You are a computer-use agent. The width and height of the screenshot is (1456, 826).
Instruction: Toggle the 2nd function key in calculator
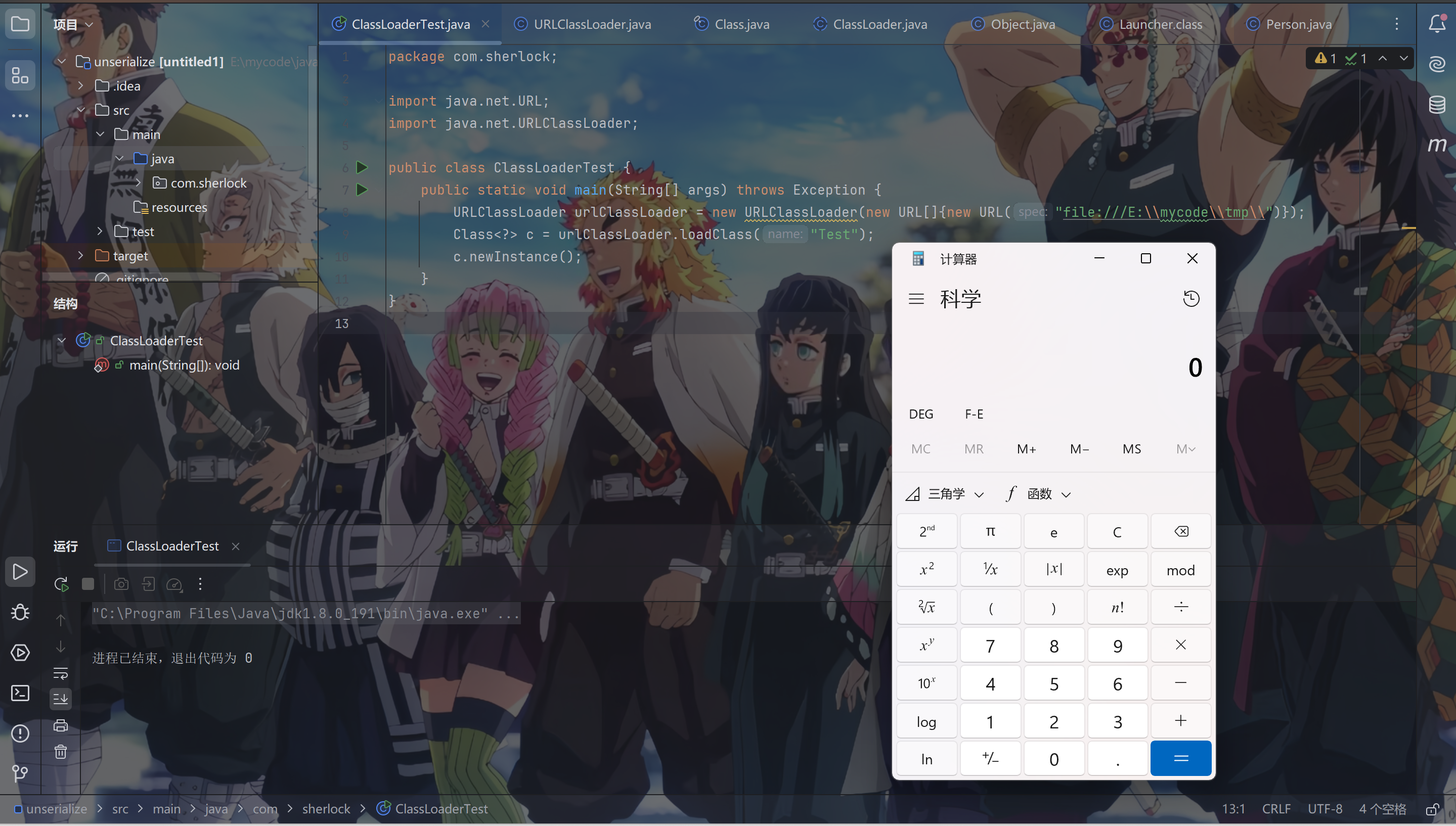[926, 532]
